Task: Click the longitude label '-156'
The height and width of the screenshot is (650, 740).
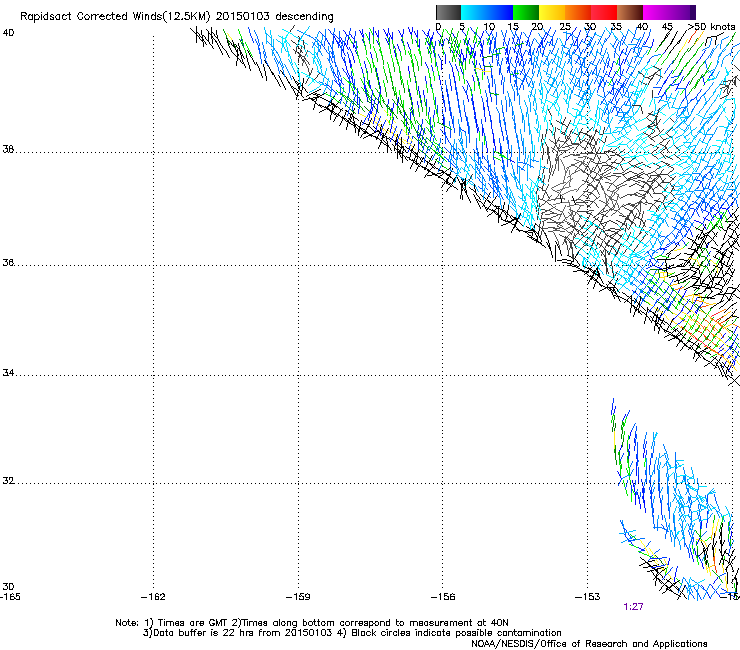Action: click(443, 597)
